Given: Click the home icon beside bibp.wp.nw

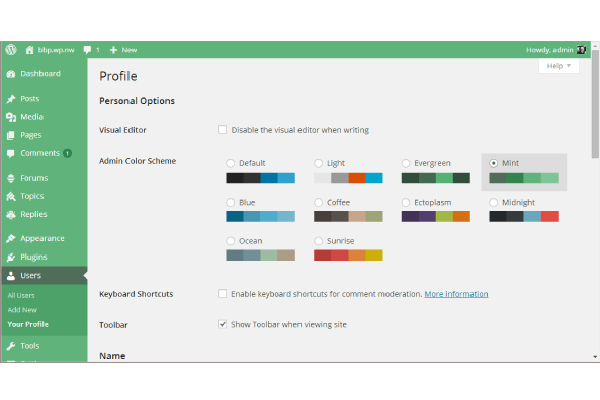Looking at the screenshot, I should click(x=30, y=49).
